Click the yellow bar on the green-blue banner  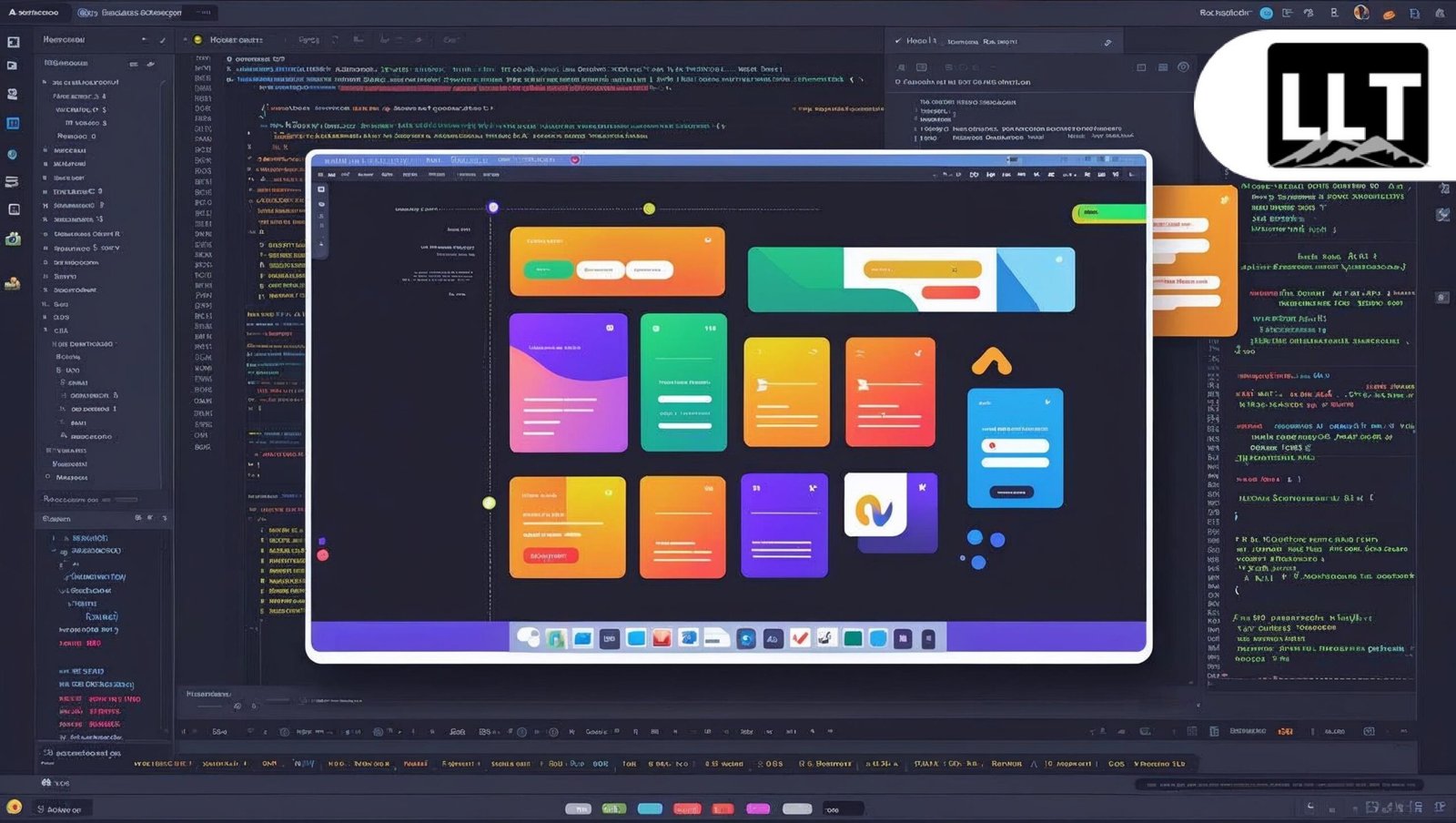pyautogui.click(x=923, y=269)
